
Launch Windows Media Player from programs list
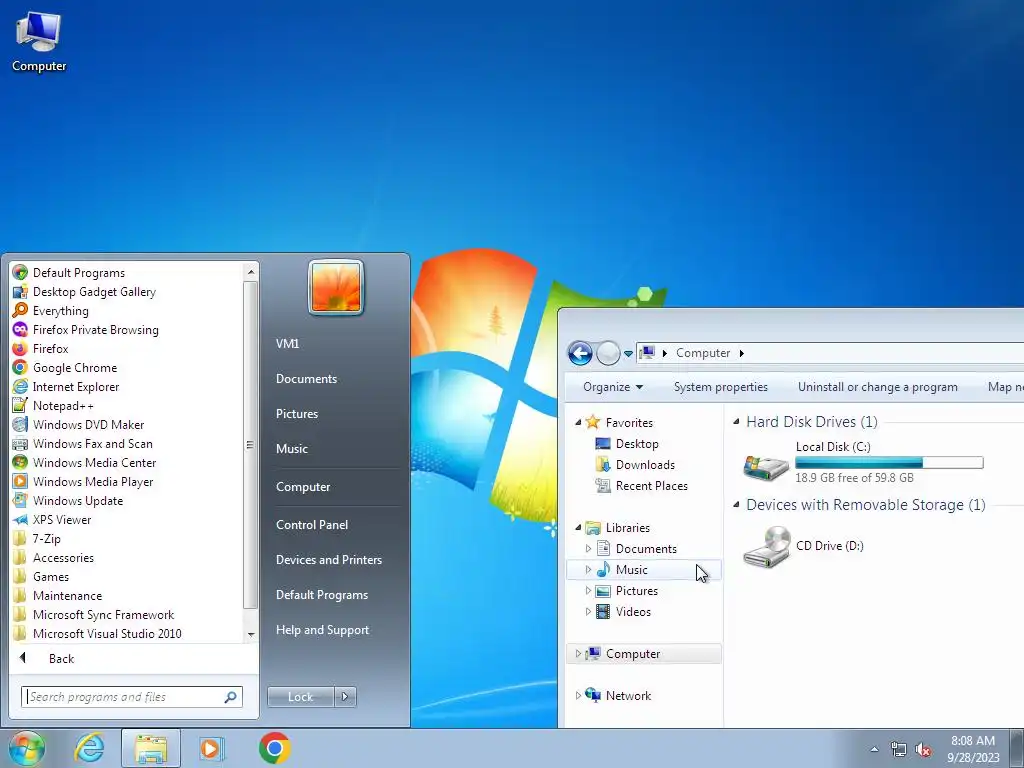pos(93,481)
